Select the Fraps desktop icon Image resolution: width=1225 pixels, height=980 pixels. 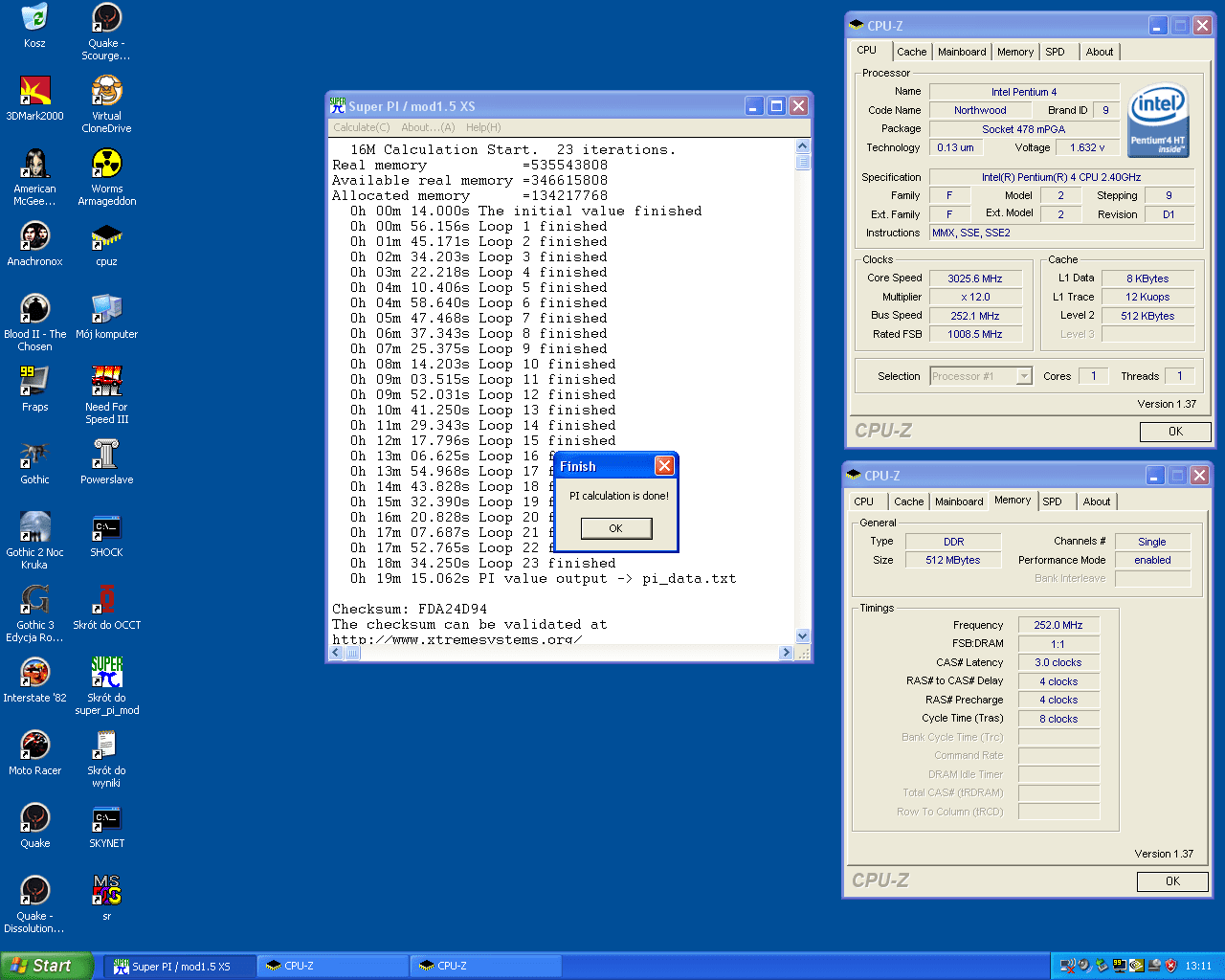(x=34, y=390)
